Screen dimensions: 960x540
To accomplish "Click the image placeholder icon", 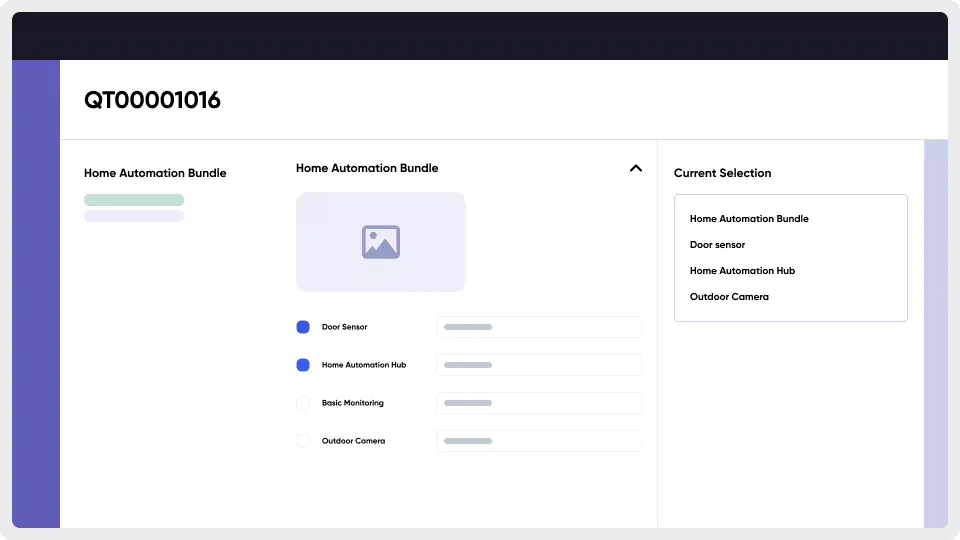I will coord(381,242).
